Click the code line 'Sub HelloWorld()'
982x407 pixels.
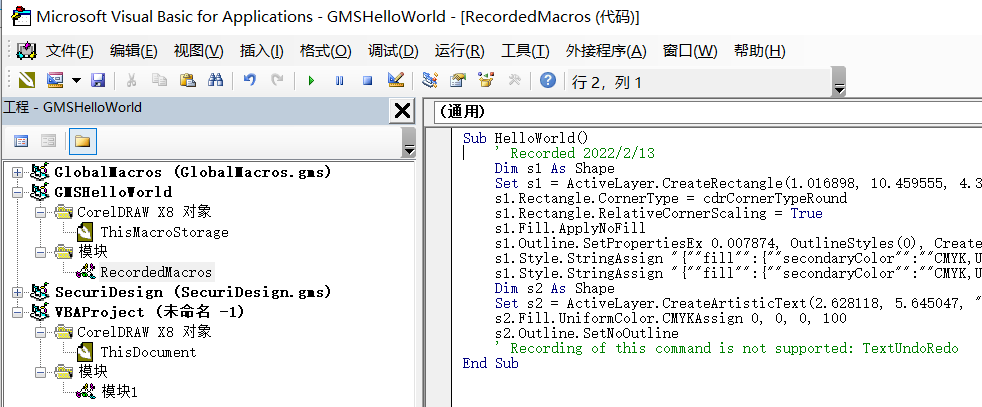(x=526, y=138)
